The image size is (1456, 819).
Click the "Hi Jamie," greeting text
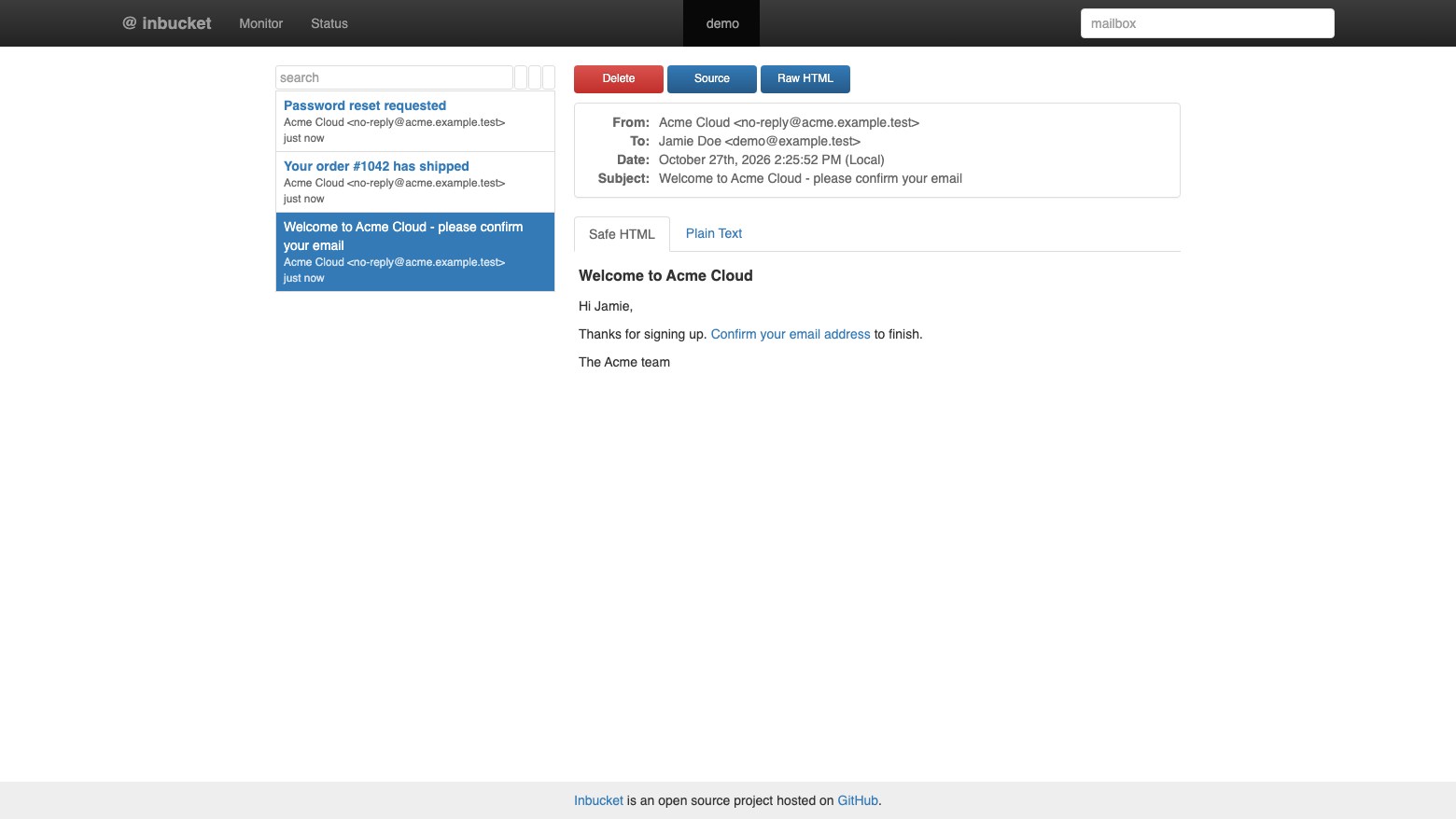(x=606, y=306)
